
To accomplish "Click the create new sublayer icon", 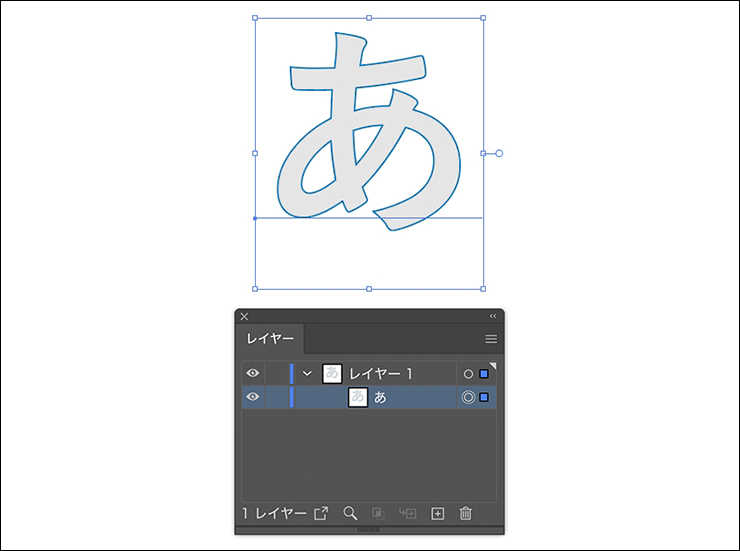I will [x=407, y=513].
